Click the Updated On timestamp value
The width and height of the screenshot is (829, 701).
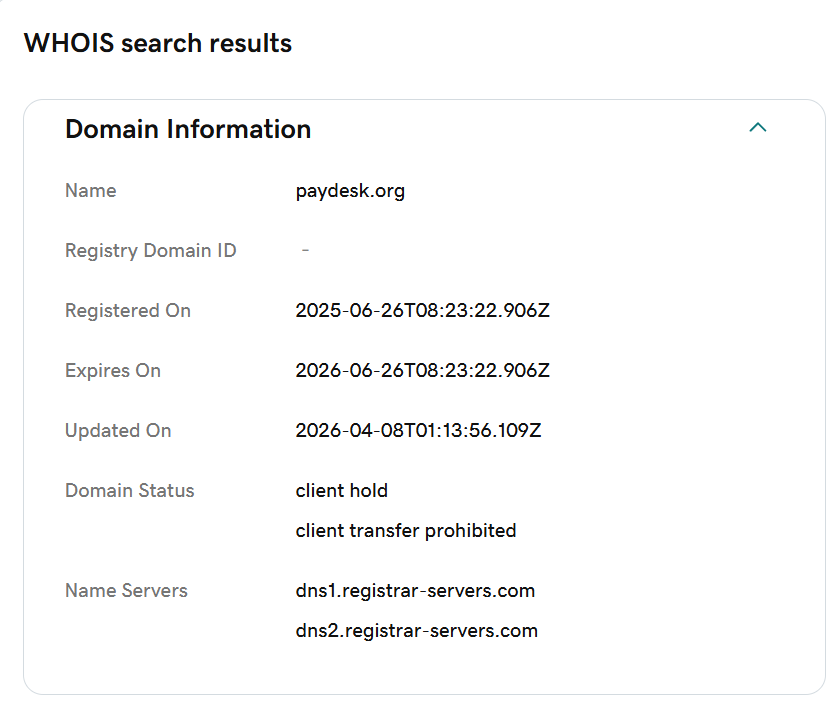(x=418, y=430)
